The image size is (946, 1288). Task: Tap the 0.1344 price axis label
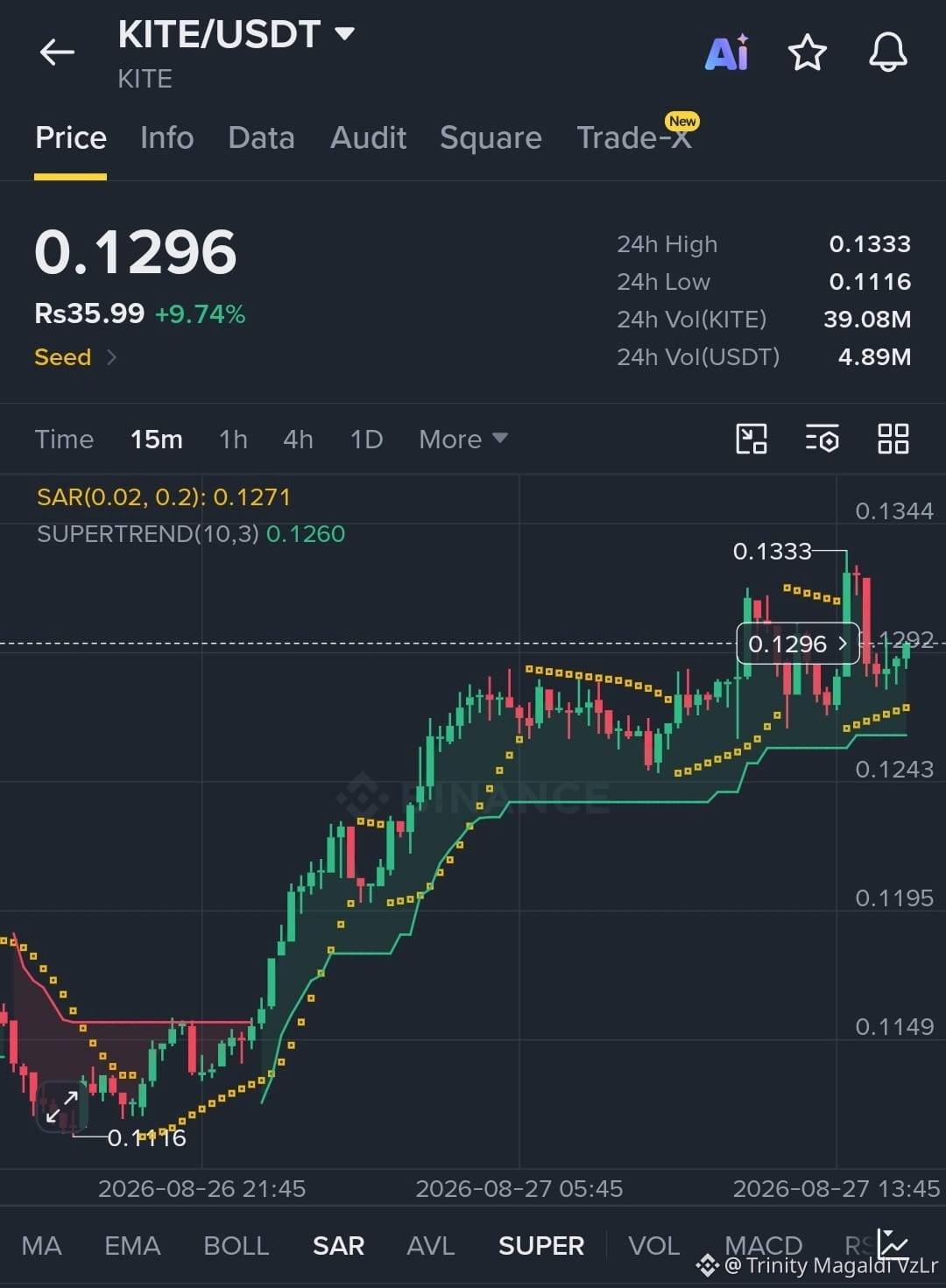894,510
